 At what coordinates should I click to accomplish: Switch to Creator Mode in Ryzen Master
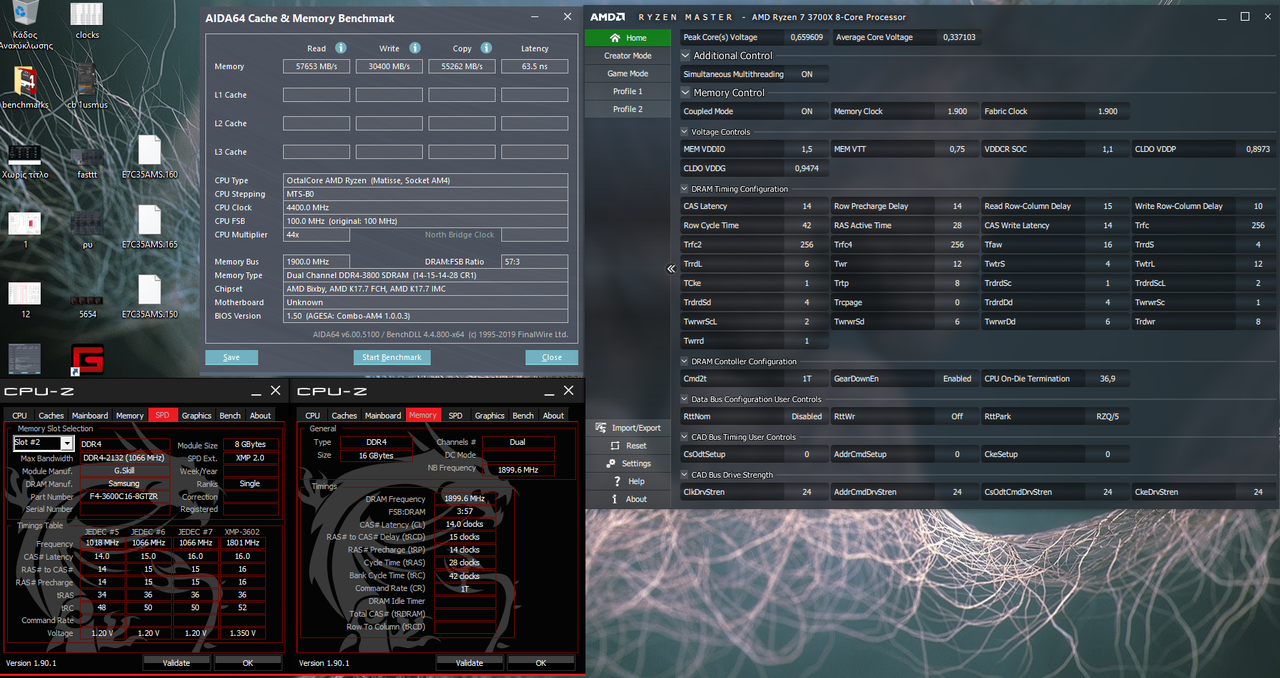[x=627, y=56]
